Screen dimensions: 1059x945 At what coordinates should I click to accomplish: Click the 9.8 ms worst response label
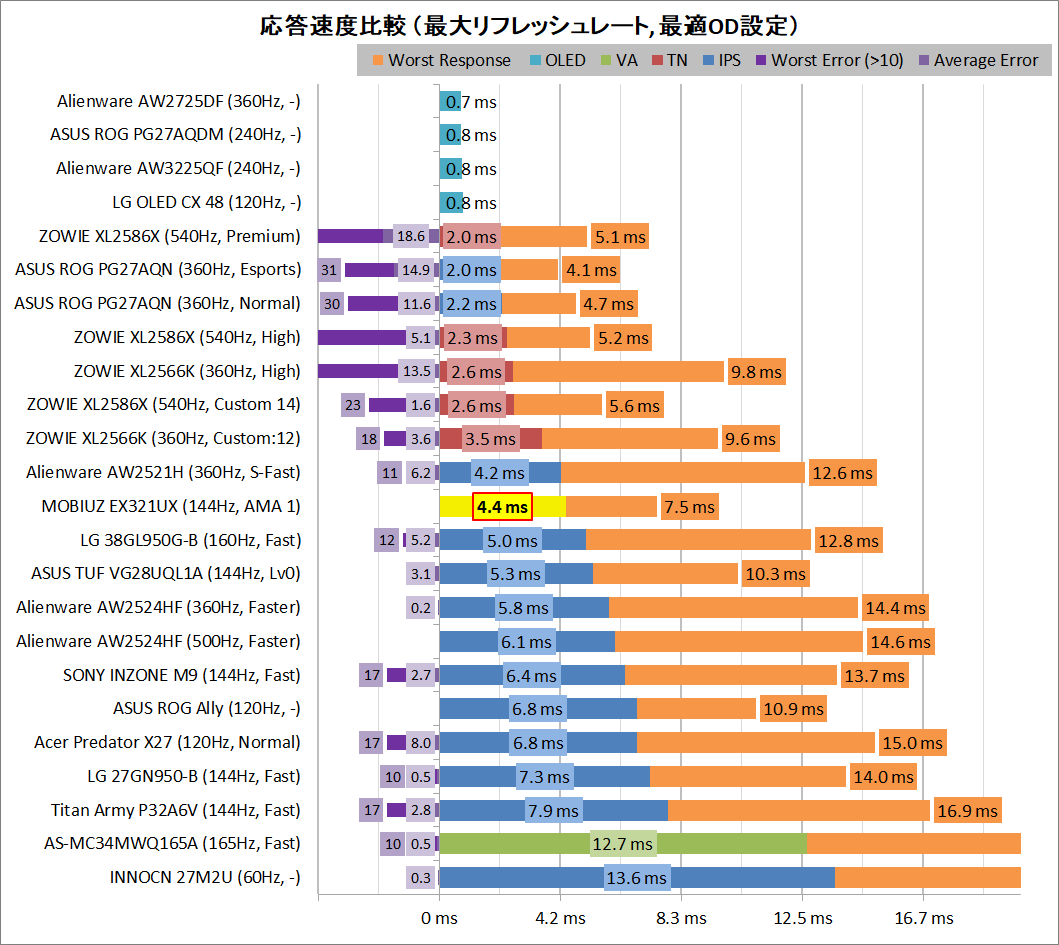[756, 372]
